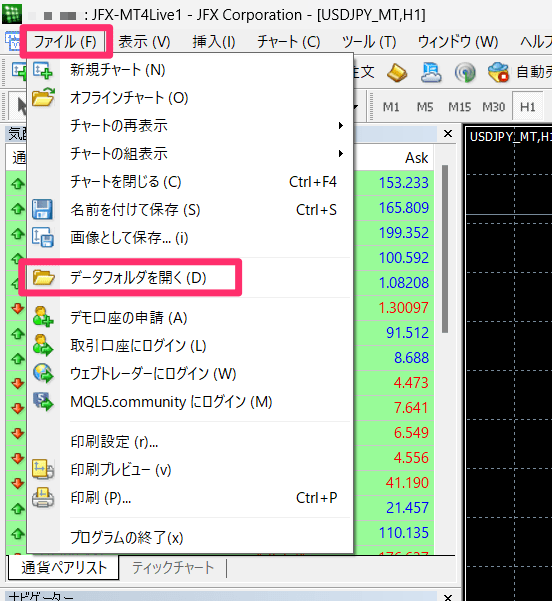
Task: Expand チャートの組表示 submenu arrow
Action: 340,154
